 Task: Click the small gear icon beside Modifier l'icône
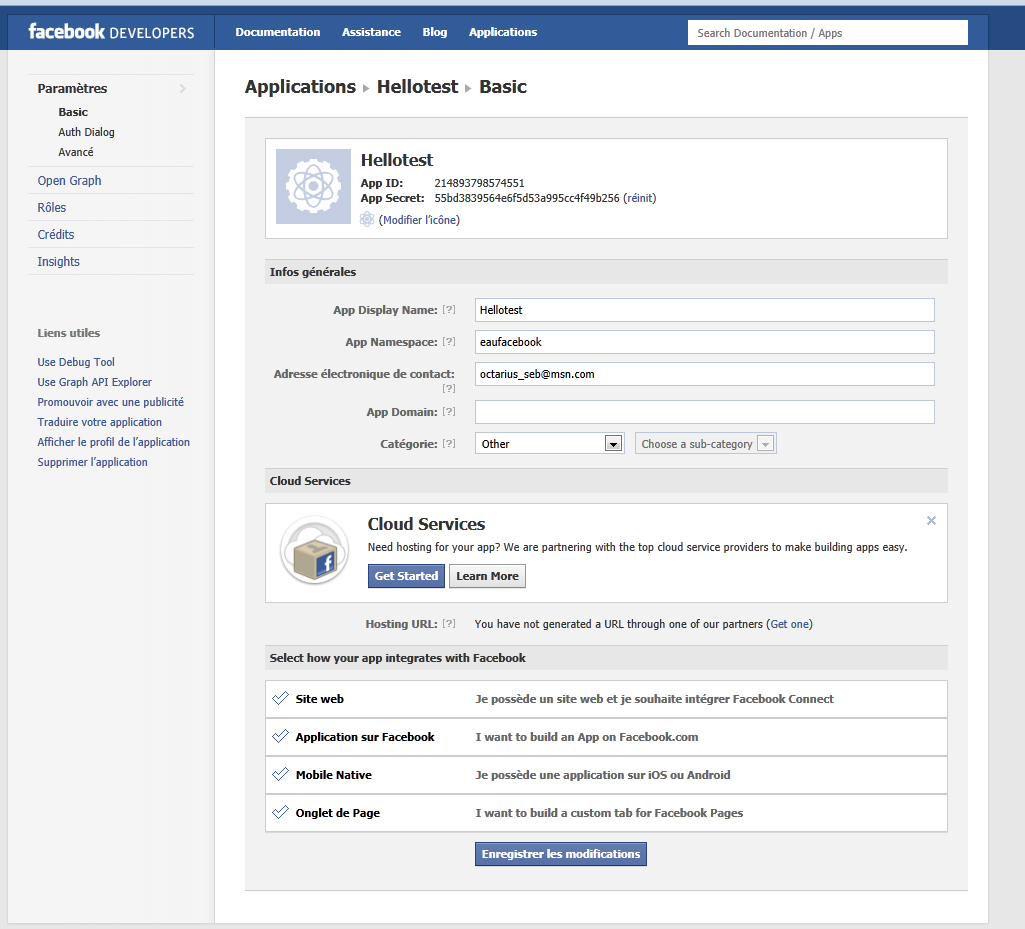click(x=367, y=220)
